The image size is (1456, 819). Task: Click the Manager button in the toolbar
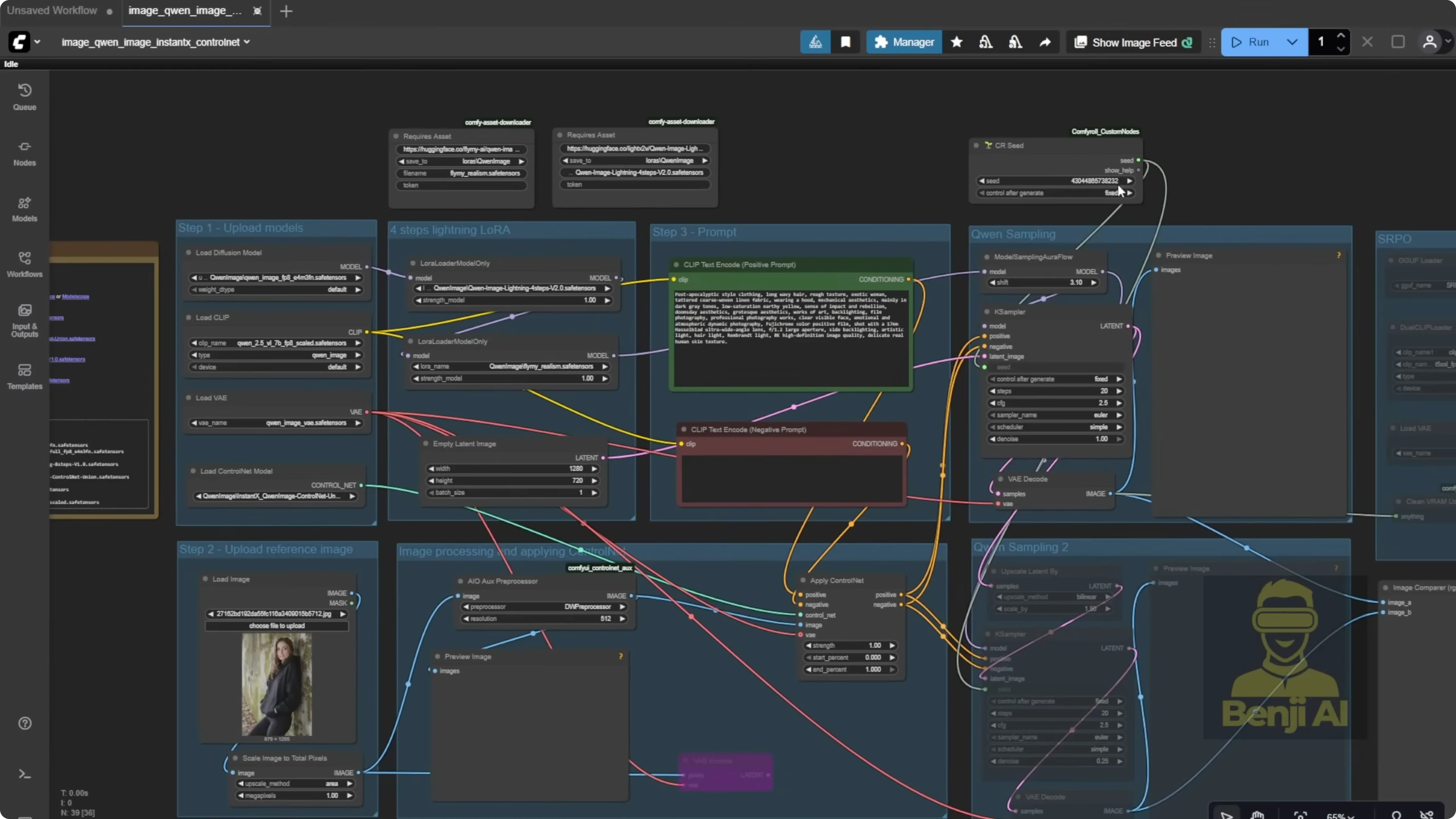tap(904, 42)
